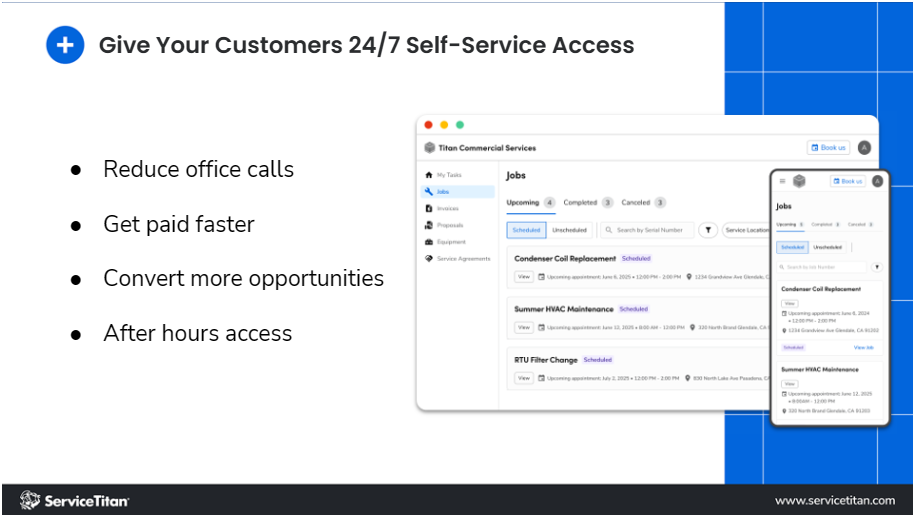Click the Search by Job Number field in mobile view
Image resolution: width=915 pixels, height=517 pixels.
point(822,267)
